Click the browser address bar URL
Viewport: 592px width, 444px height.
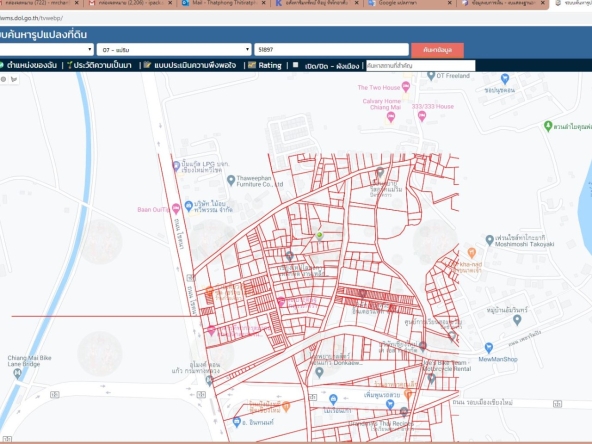(x=31, y=18)
